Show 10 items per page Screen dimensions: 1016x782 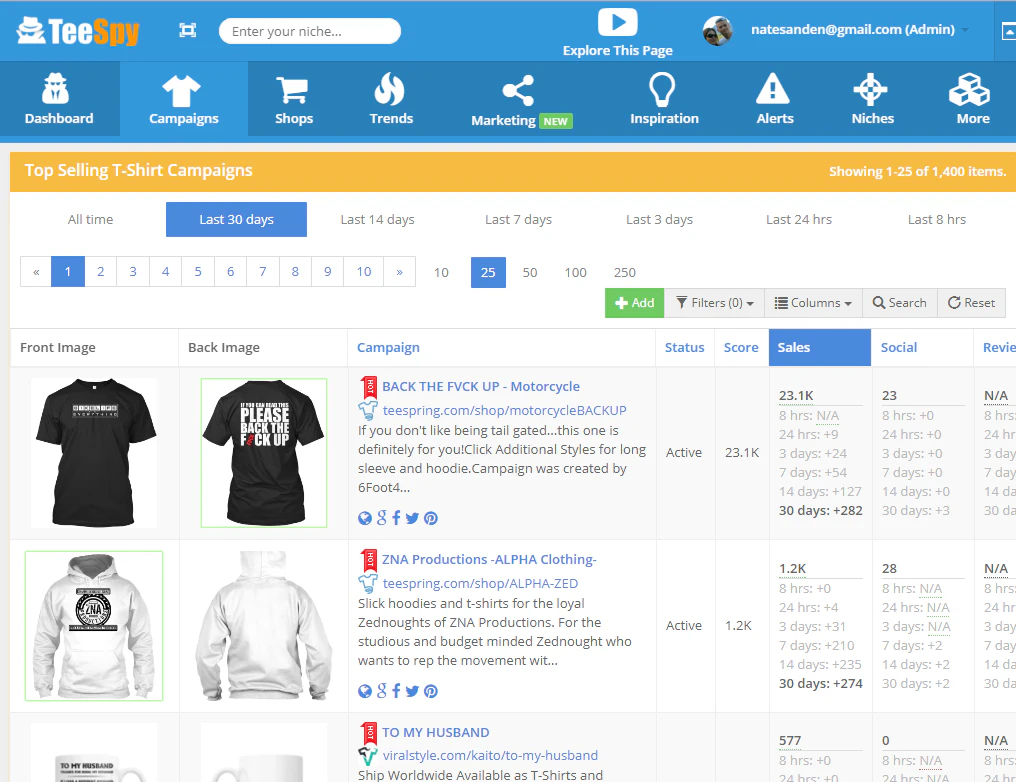tap(441, 272)
